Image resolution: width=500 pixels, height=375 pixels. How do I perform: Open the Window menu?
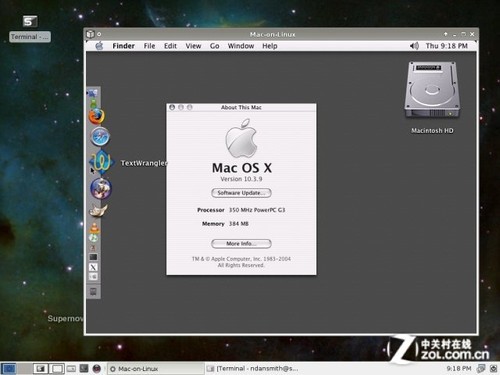click(241, 46)
